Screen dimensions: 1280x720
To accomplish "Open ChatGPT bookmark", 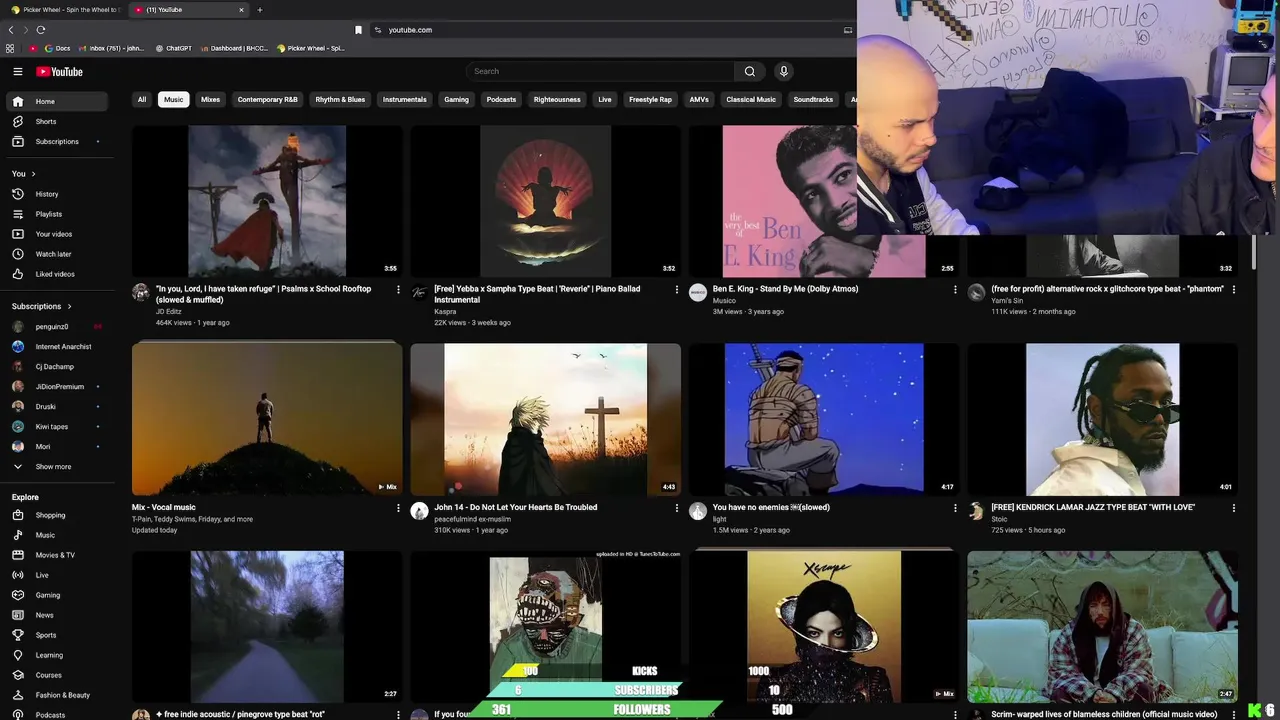I will tap(173, 48).
